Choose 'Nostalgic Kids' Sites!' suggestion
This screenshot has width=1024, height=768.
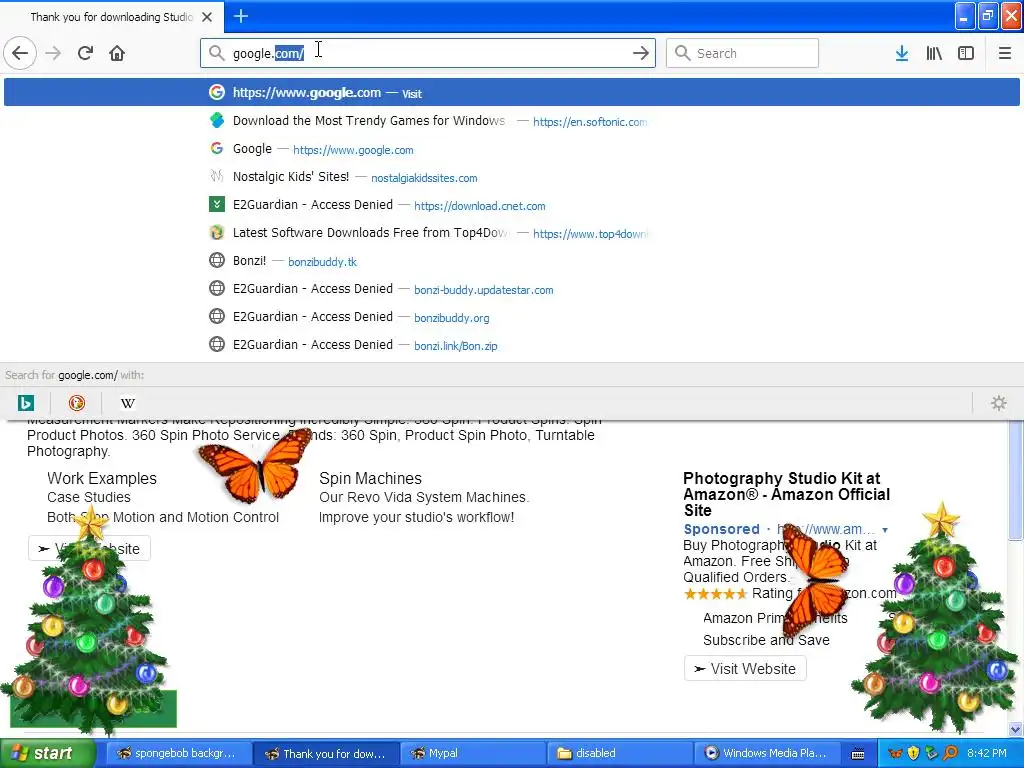[511, 177]
